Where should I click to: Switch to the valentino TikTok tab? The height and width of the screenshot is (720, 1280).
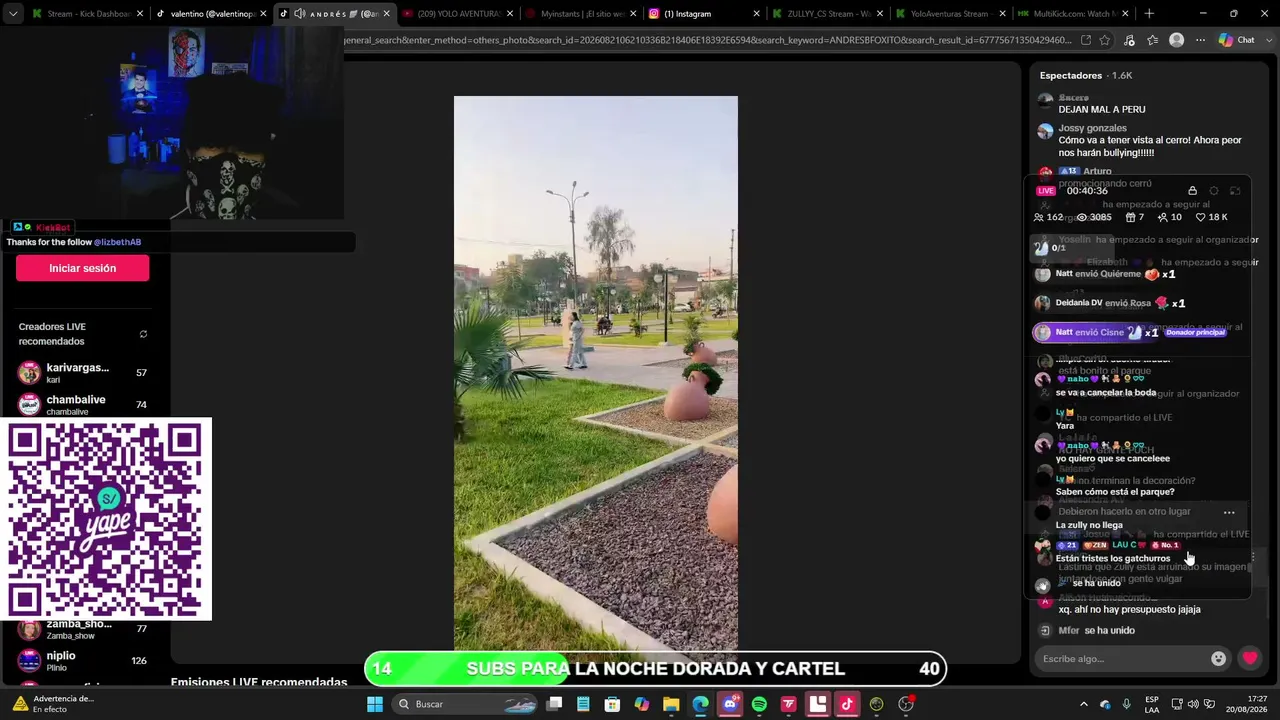click(x=211, y=14)
